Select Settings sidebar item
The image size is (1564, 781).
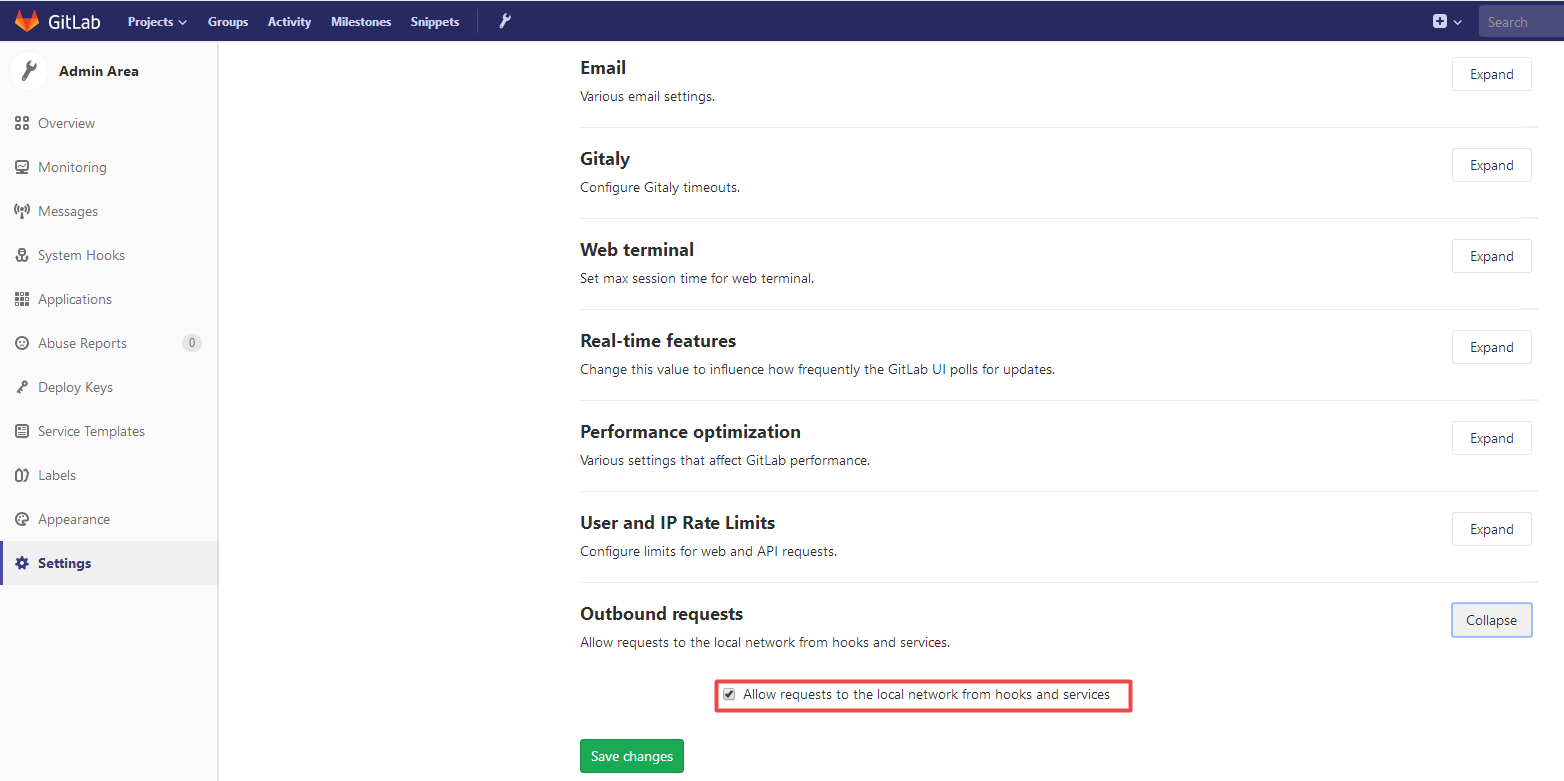pyautogui.click(x=109, y=563)
